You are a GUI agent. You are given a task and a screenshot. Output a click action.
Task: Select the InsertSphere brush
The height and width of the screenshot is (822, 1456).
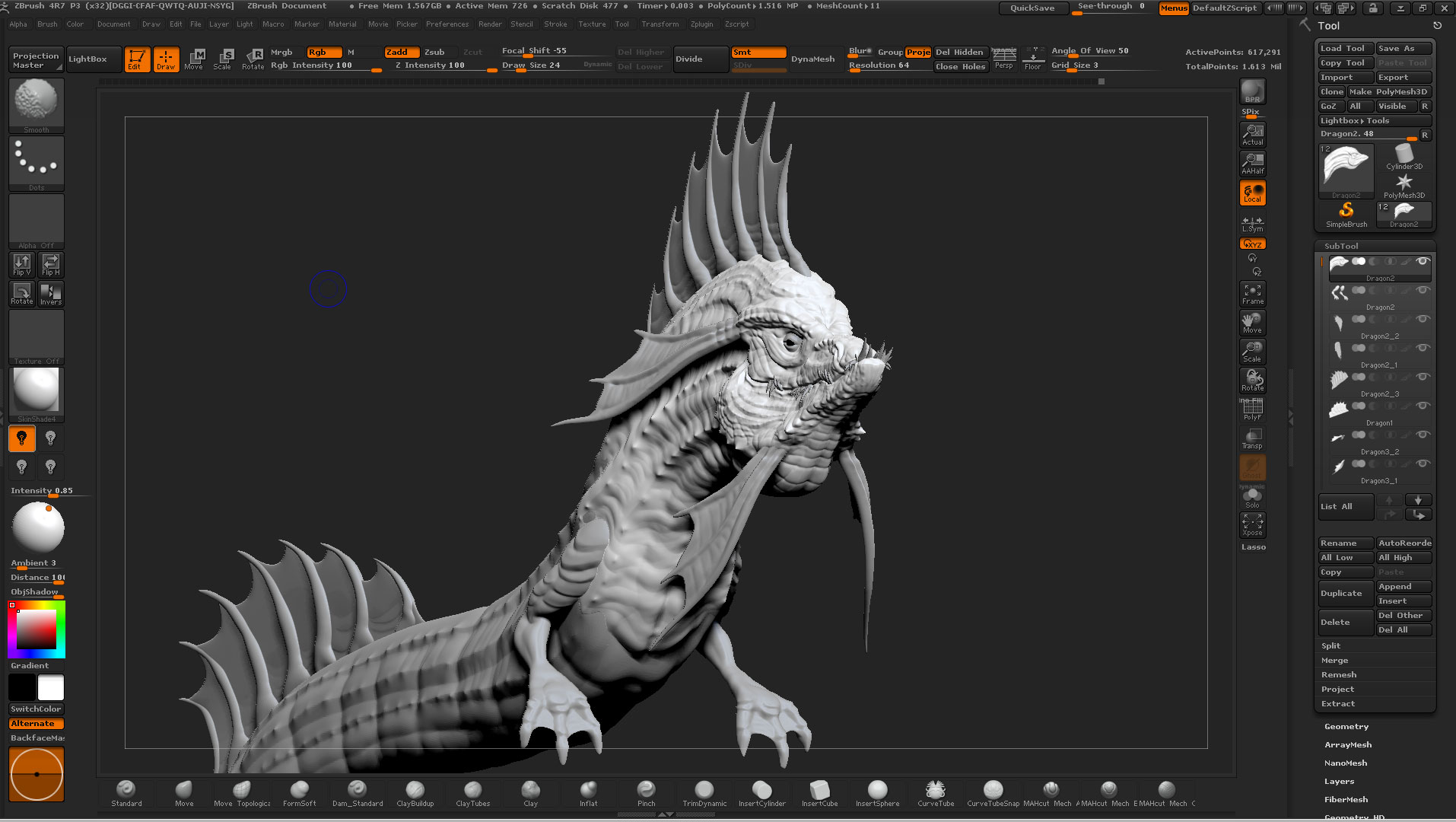[x=878, y=793]
